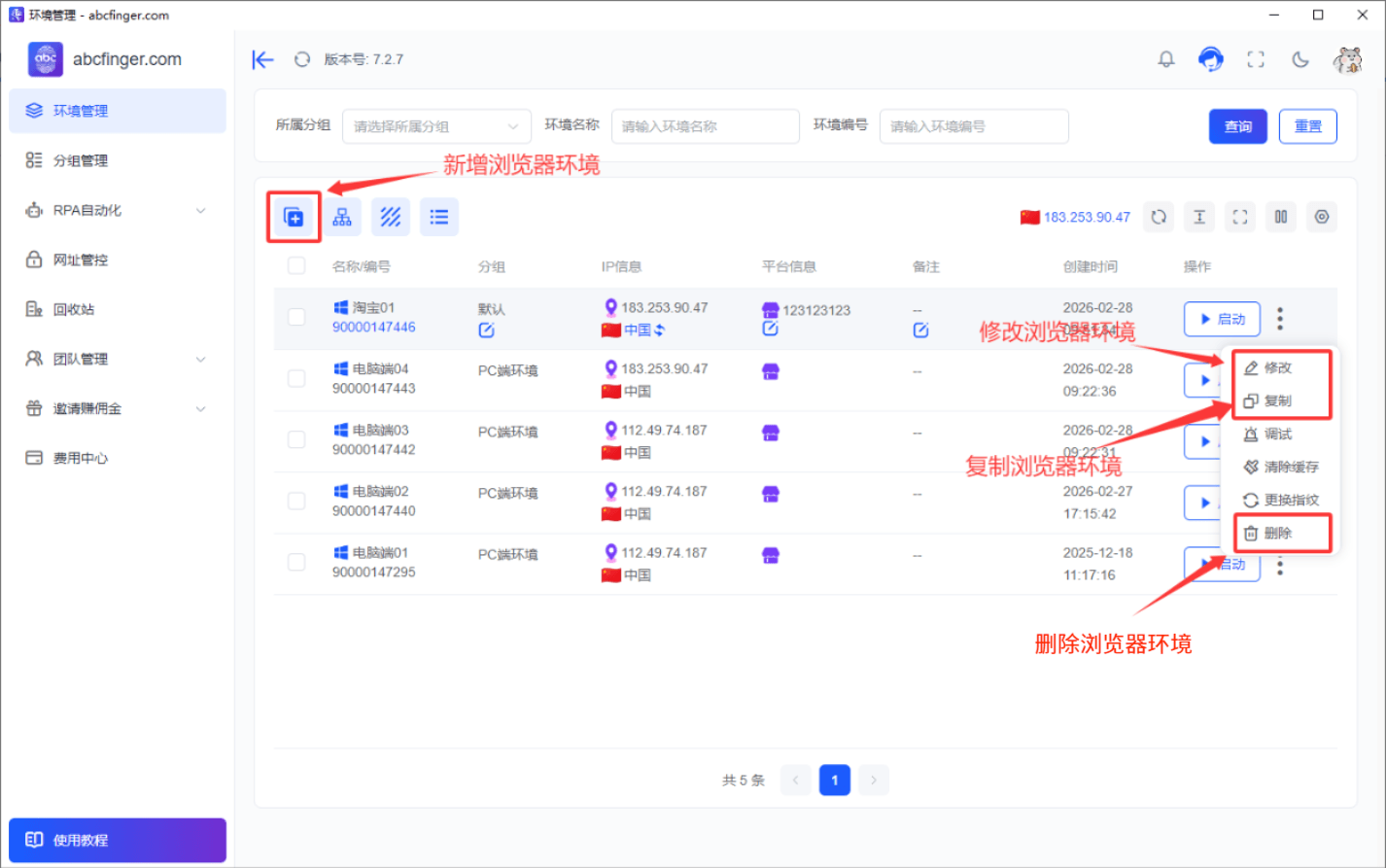Open 分组管理 in sidebar
The height and width of the screenshot is (868, 1386).
point(118,160)
